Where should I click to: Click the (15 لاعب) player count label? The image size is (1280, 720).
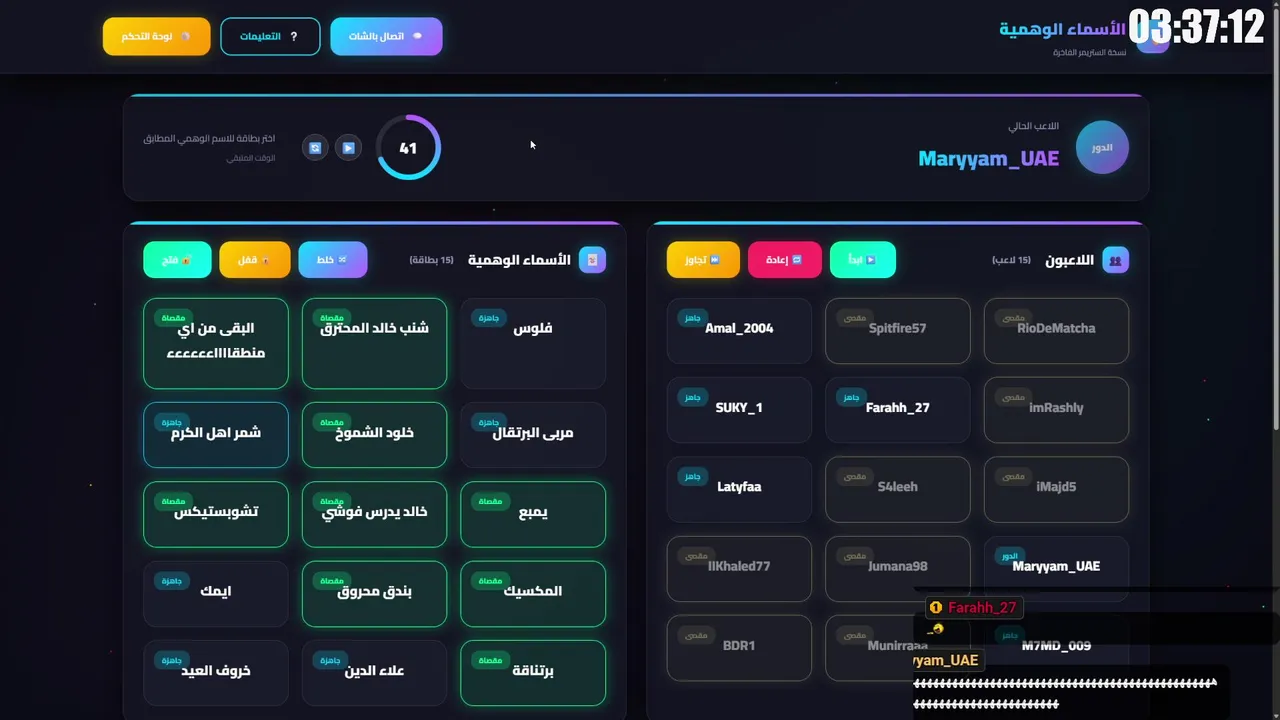pos(1011,260)
